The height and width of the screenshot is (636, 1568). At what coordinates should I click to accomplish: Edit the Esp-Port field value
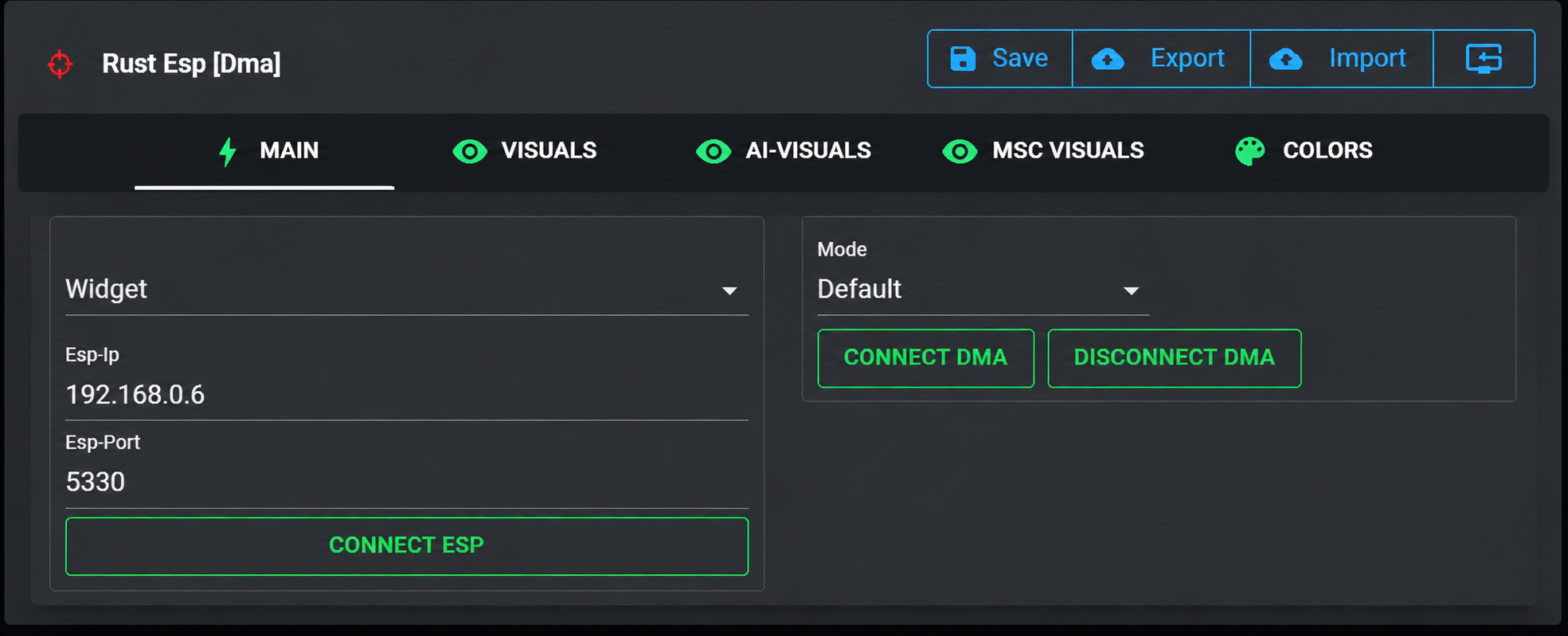[x=407, y=482]
